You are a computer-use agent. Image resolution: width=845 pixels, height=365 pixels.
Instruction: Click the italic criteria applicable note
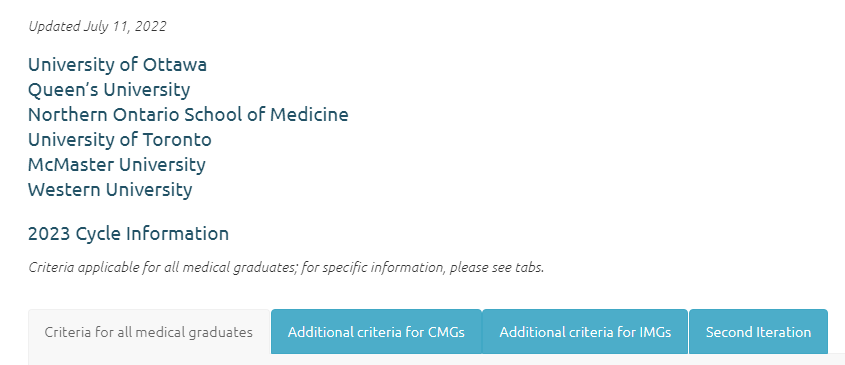[x=286, y=267]
